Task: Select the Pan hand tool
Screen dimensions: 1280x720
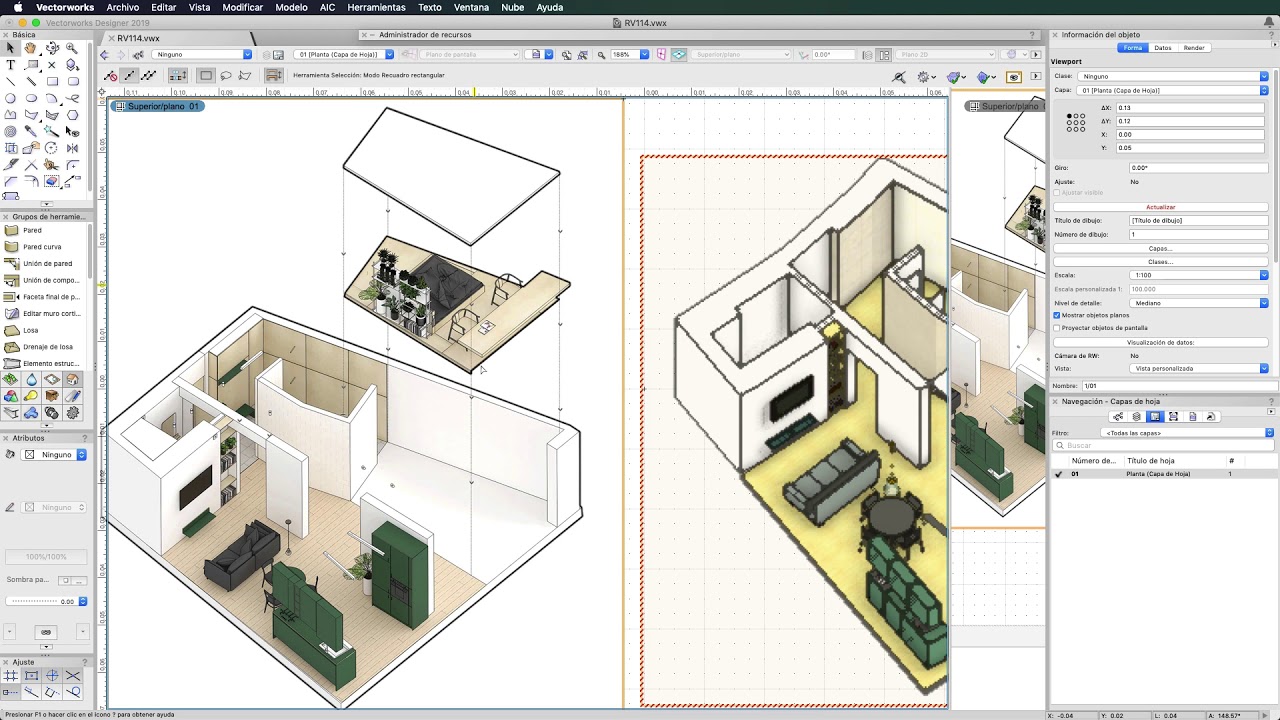Action: (x=31, y=48)
